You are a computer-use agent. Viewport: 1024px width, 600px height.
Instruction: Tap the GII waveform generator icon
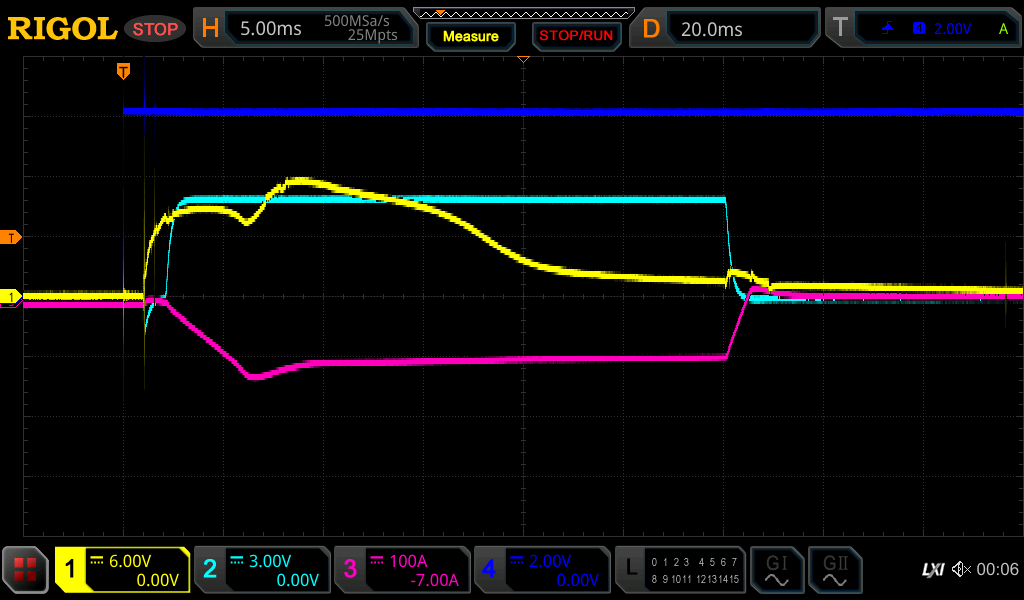834,570
